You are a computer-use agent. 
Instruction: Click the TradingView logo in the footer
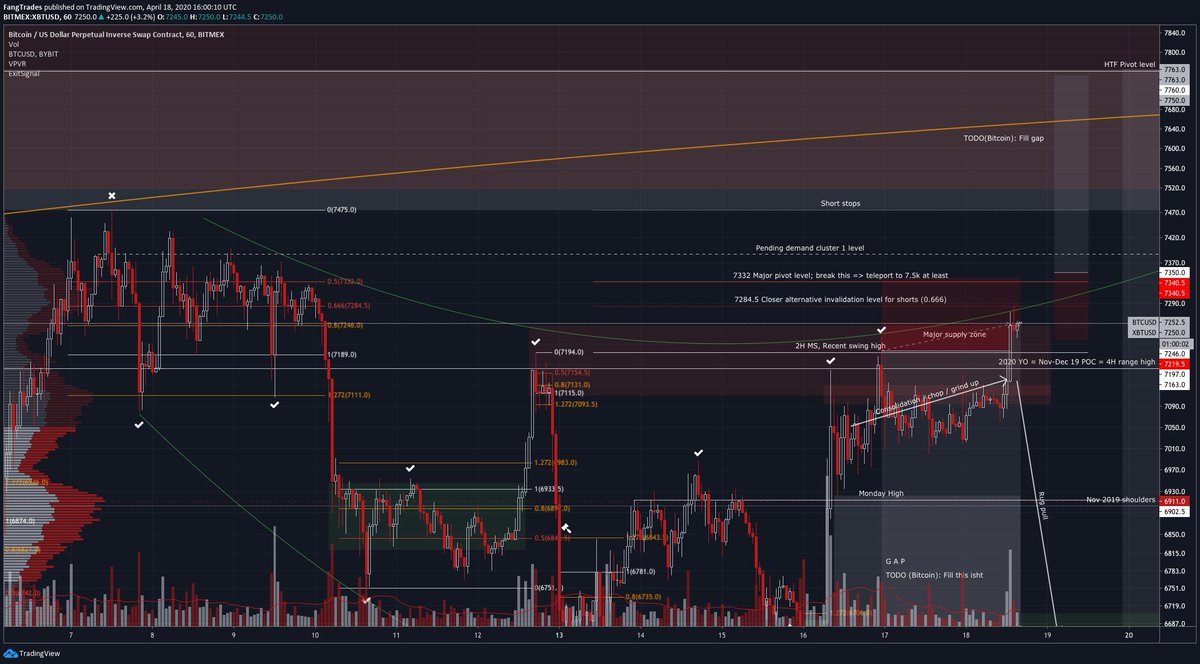[x=31, y=652]
